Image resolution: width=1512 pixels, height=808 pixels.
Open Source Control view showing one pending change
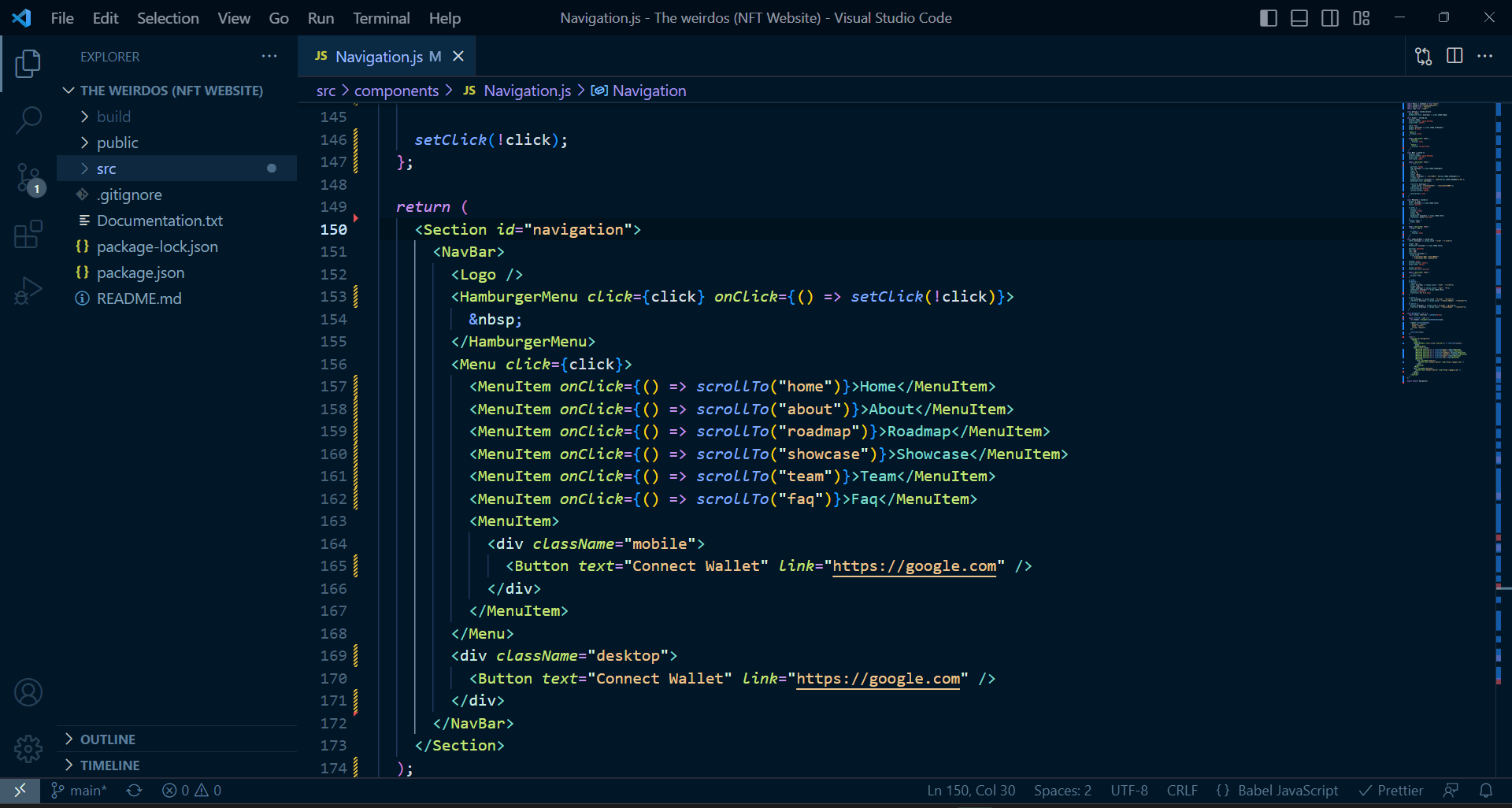(x=28, y=177)
